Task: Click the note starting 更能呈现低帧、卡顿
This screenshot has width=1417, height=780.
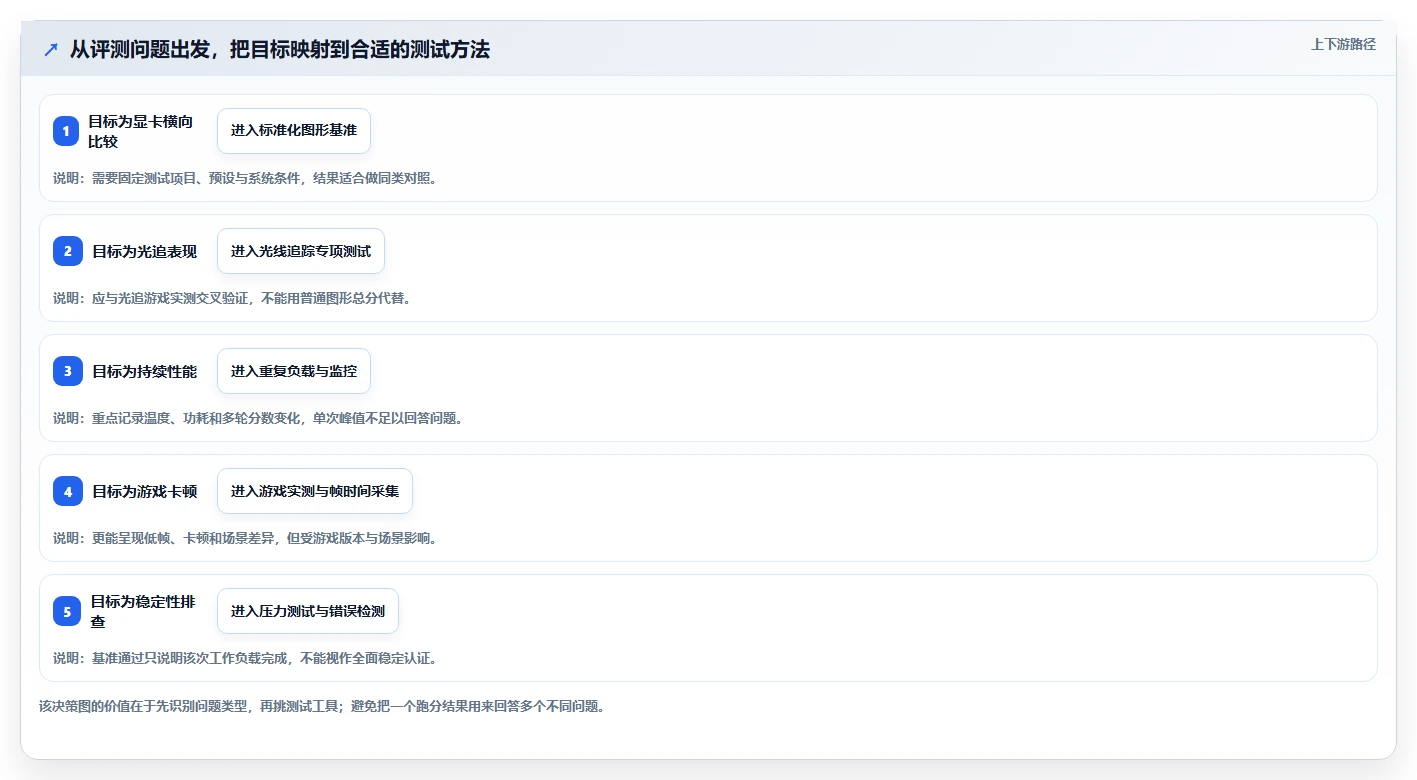Action: 245,538
